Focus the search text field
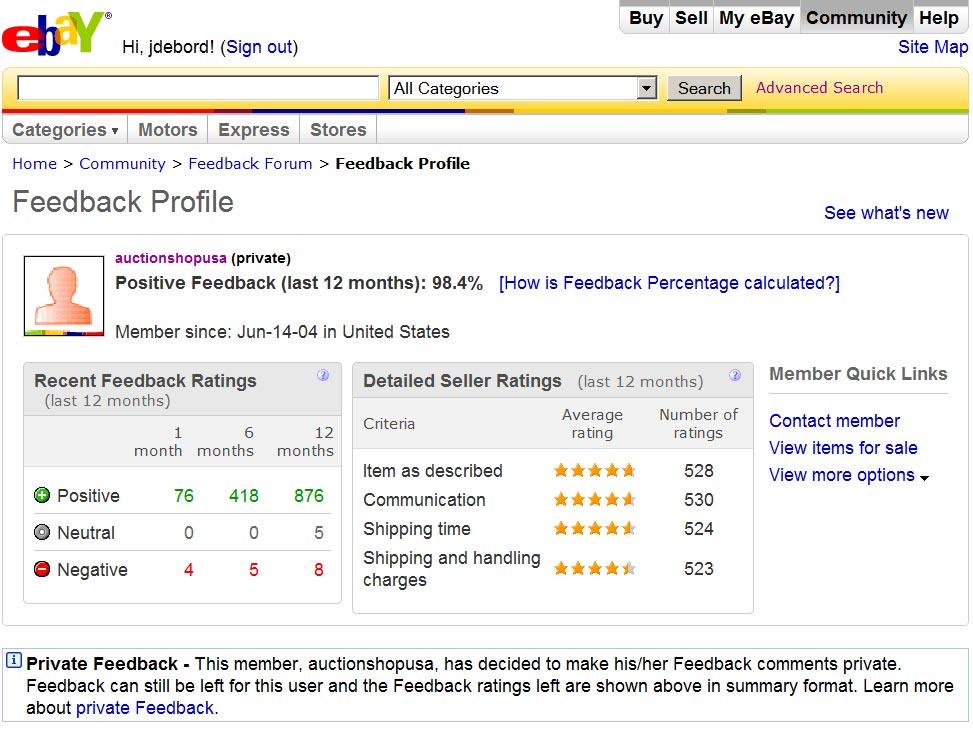The height and width of the screenshot is (731, 973). click(198, 88)
